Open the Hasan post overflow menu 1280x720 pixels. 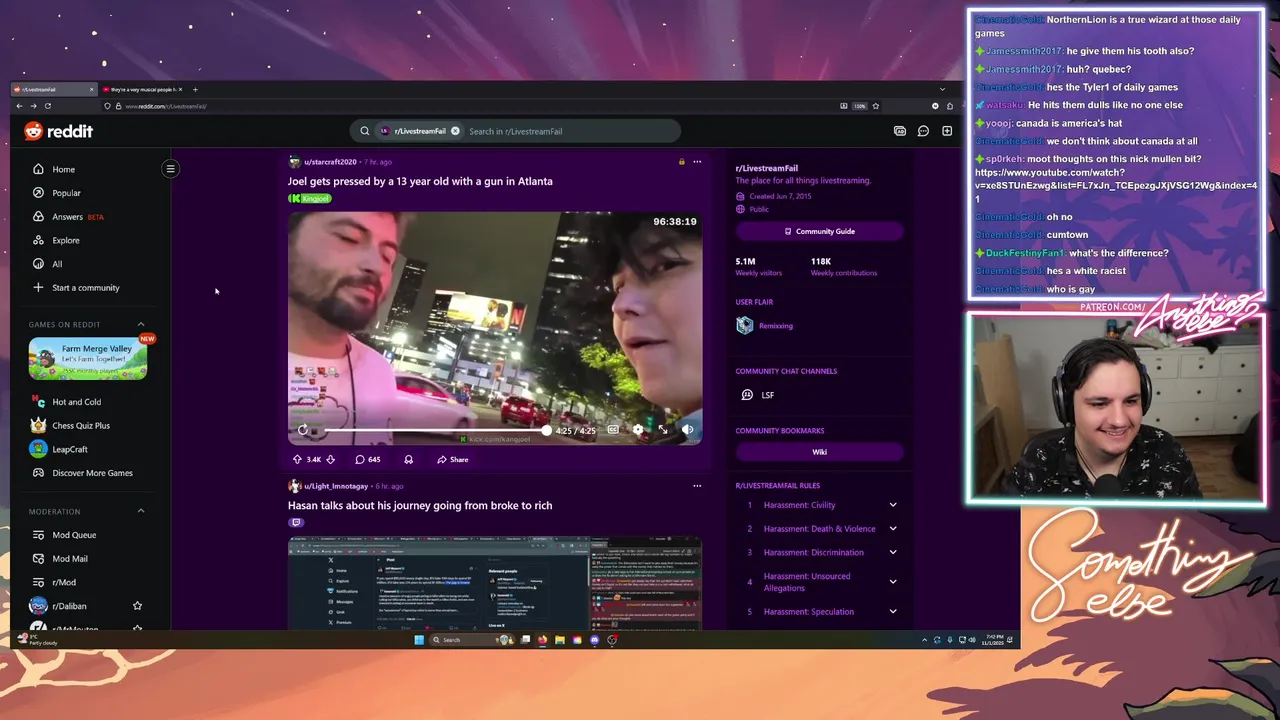coord(697,486)
